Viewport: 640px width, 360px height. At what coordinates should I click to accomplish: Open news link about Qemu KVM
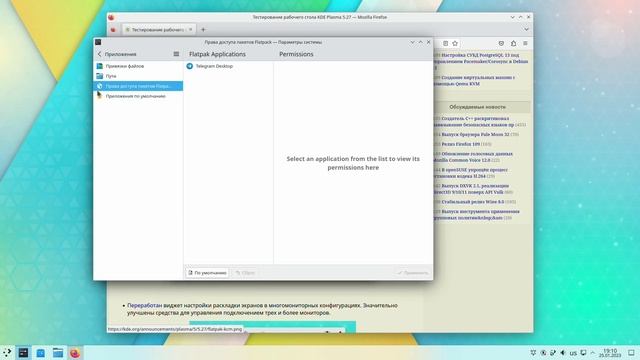[474, 80]
